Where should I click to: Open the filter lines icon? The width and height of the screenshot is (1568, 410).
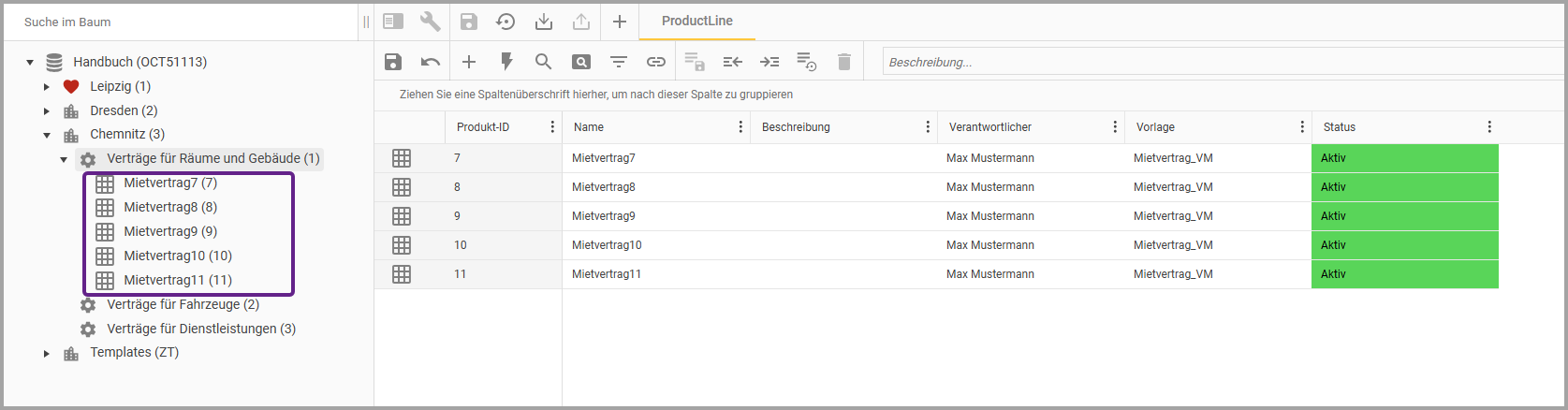(619, 62)
